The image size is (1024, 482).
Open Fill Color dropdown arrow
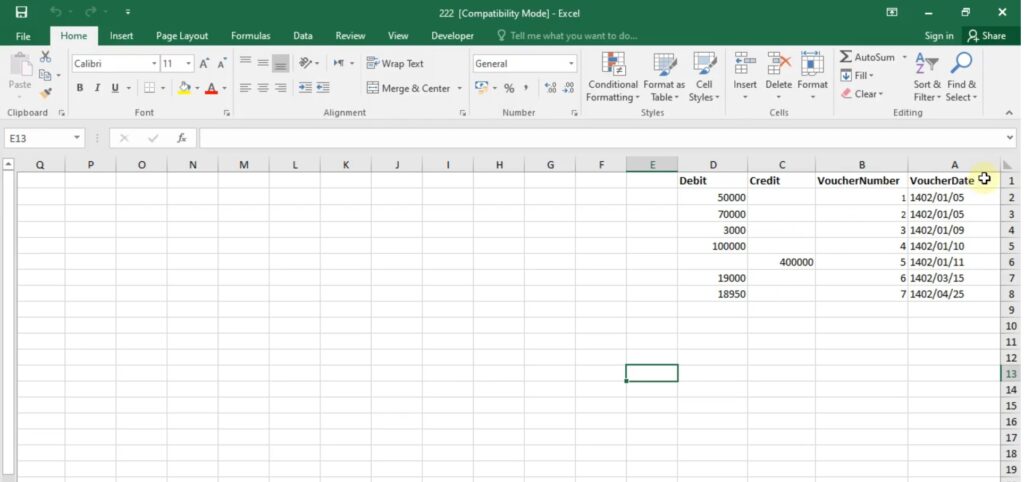coord(197,88)
